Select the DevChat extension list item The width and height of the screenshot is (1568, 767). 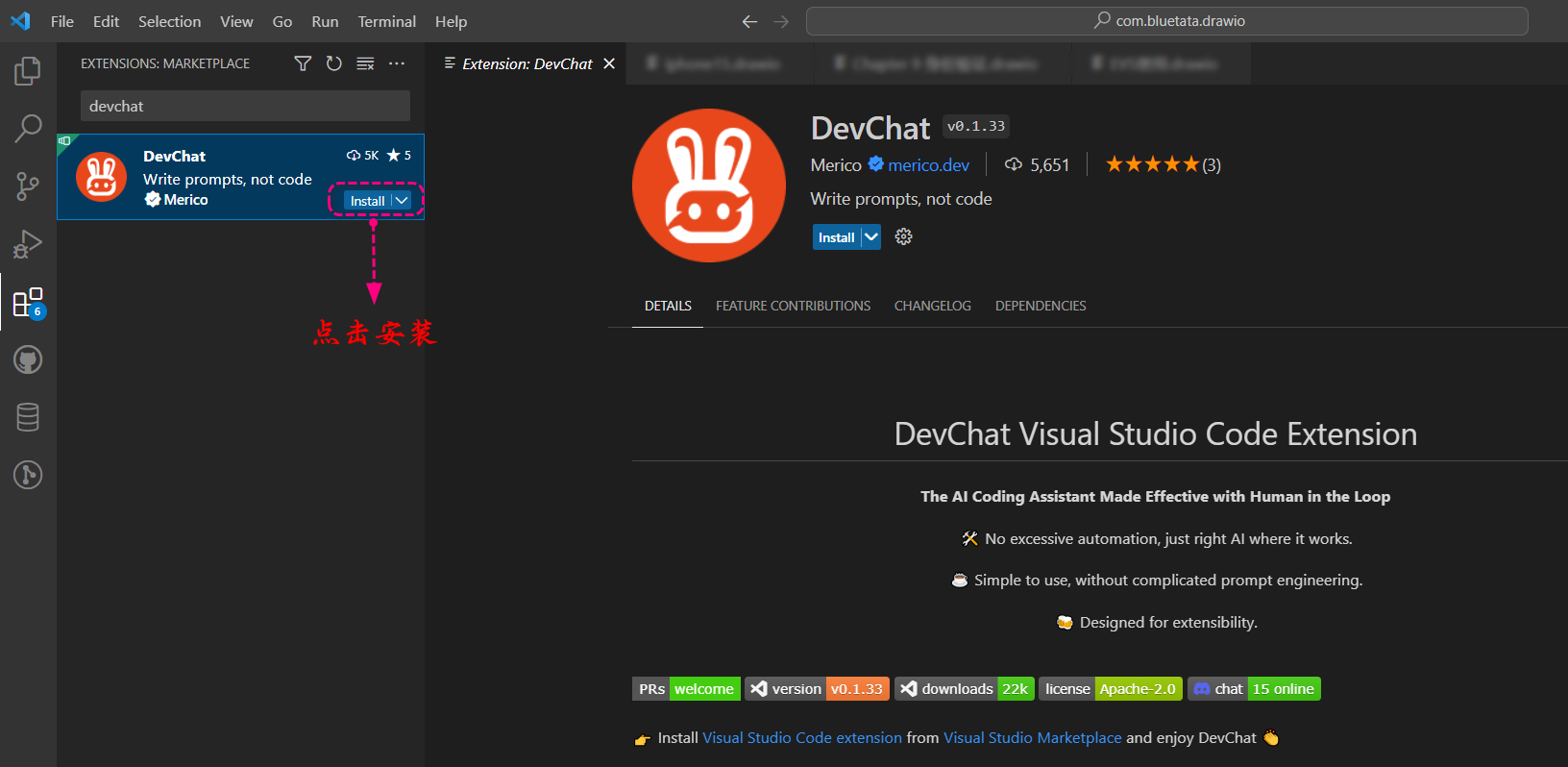(240, 177)
